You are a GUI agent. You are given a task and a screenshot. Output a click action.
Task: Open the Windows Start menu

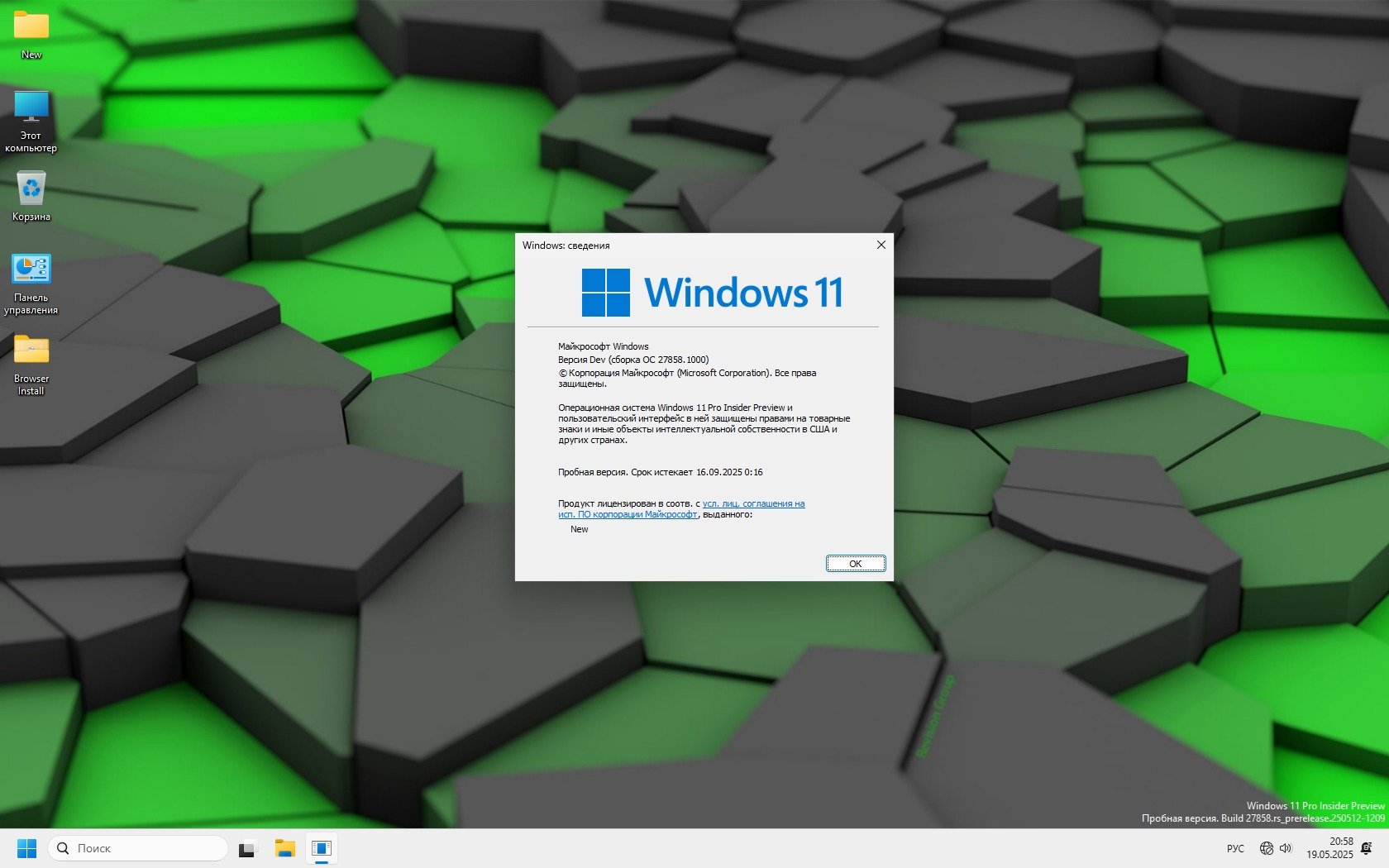[x=26, y=848]
